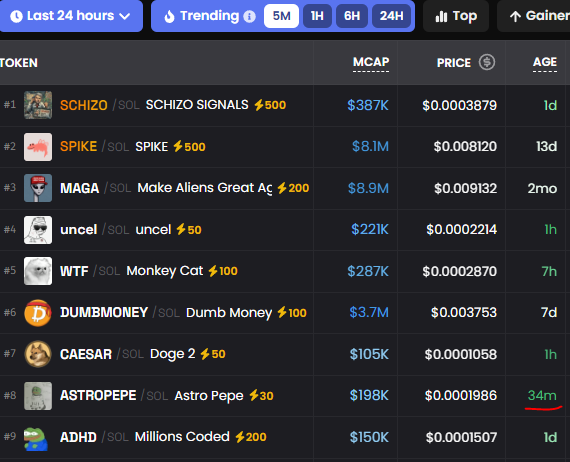Click the MAGA boost 200 badge
This screenshot has width=570, height=462.
tap(293, 188)
